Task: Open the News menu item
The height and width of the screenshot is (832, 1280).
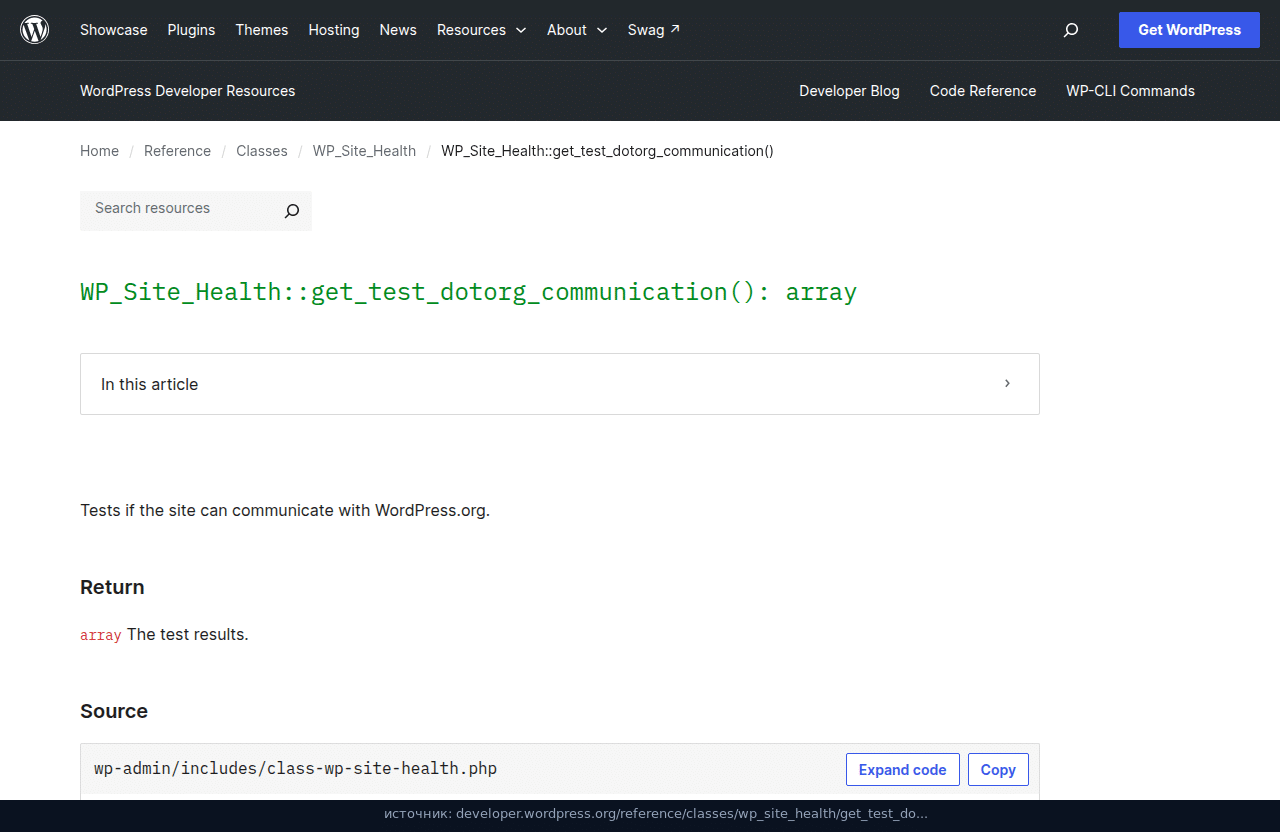Action: coord(398,30)
